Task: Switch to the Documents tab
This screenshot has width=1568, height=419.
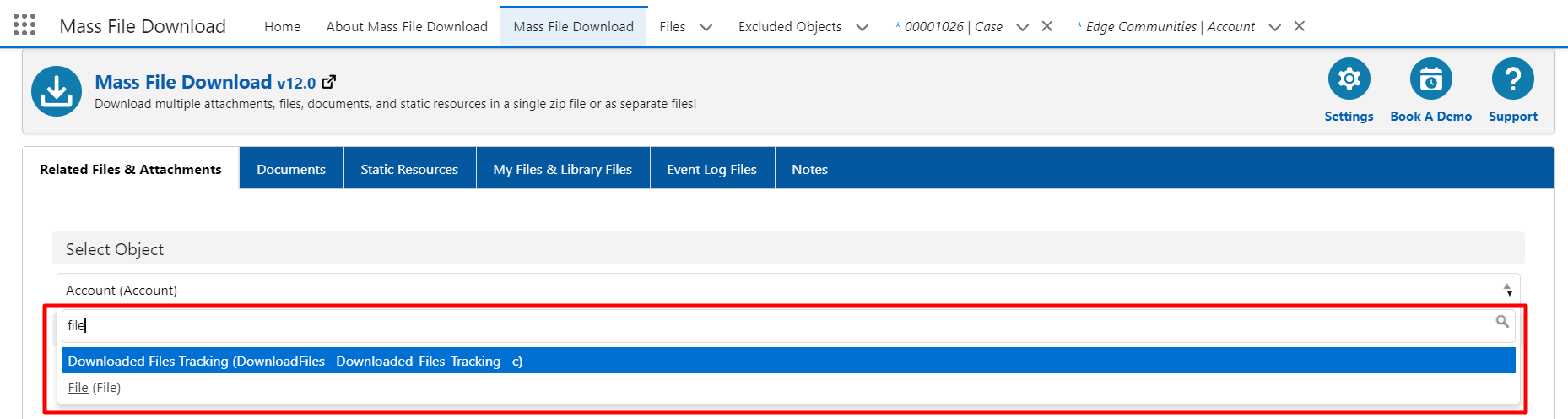Action: point(291,169)
